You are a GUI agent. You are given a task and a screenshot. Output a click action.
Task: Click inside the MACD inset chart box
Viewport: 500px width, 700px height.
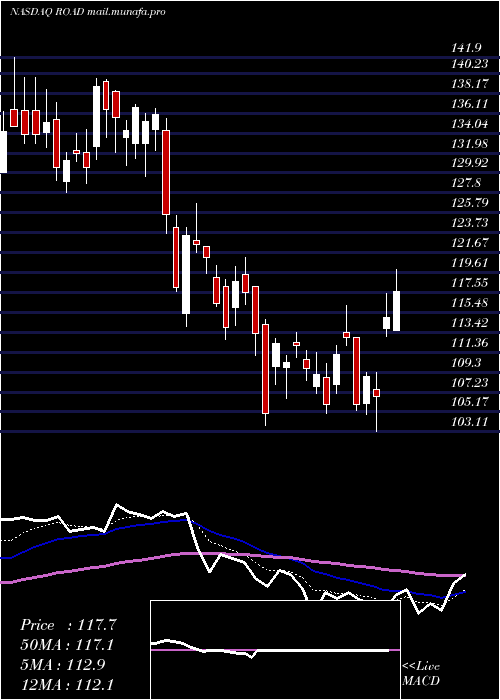pyautogui.click(x=275, y=650)
